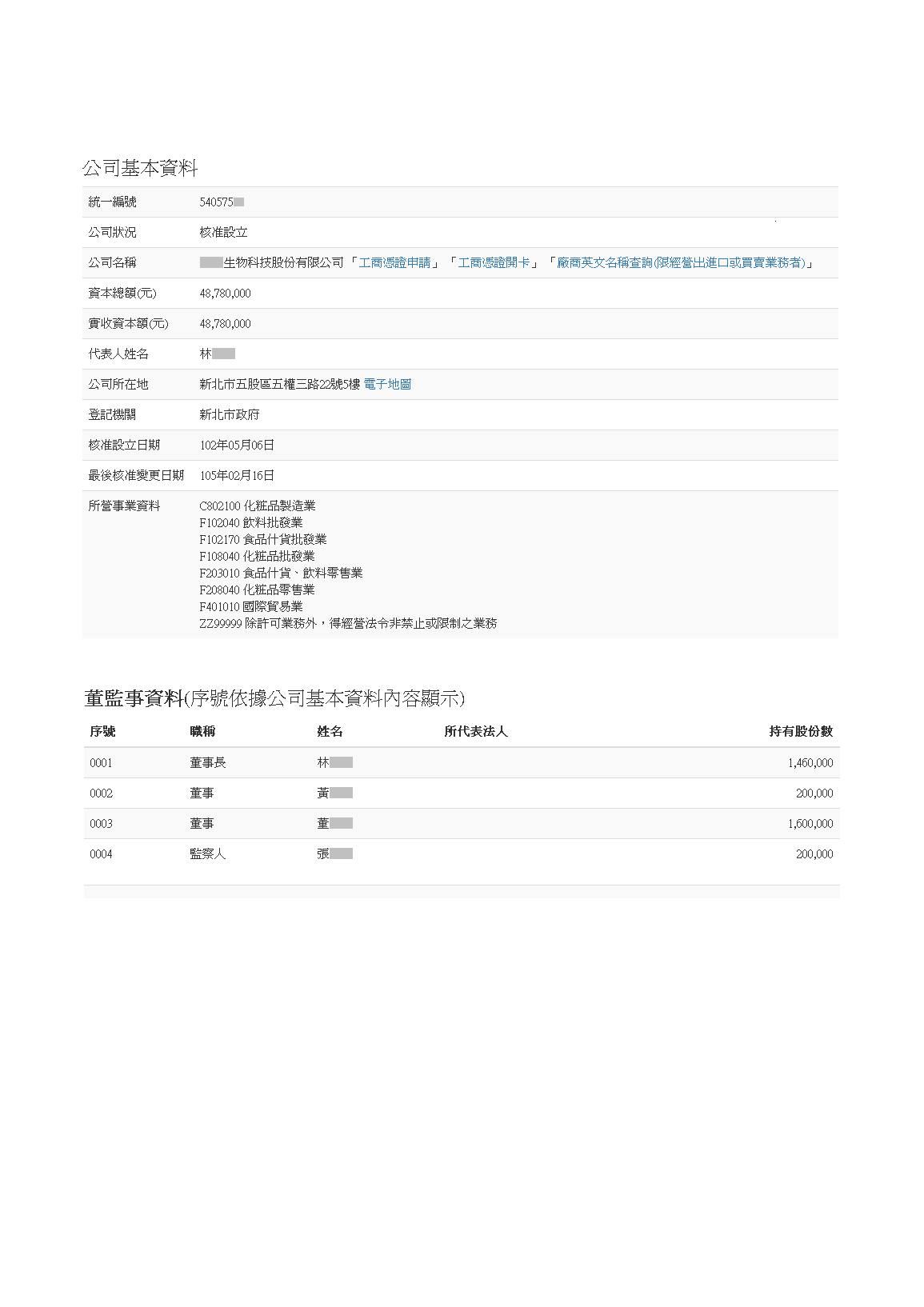Click the company address 新北市五股區五權三路22號5樓
The height and width of the screenshot is (1307, 924).
click(279, 384)
